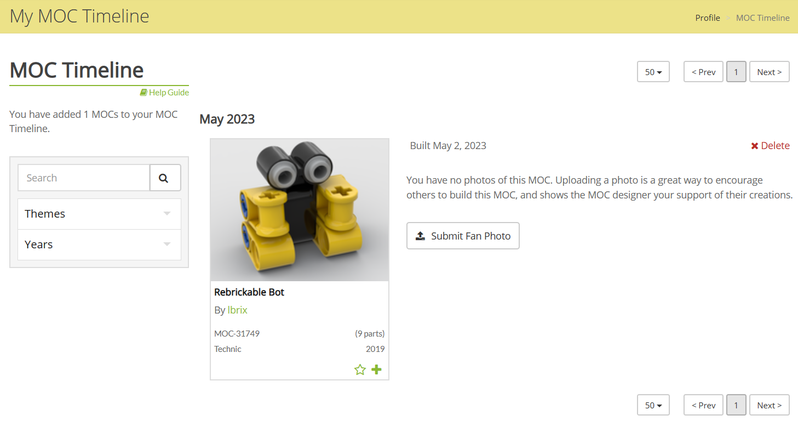Go to next page using top Next
The image size is (798, 421).
769,72
